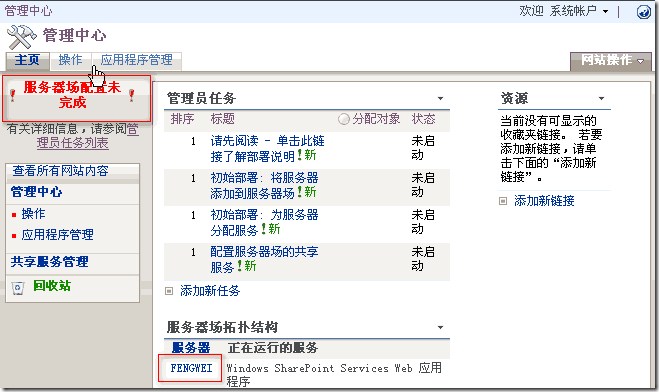Open task 初始部署: 为服务器分配服务
The width and height of the screenshot is (659, 392).
point(264,222)
